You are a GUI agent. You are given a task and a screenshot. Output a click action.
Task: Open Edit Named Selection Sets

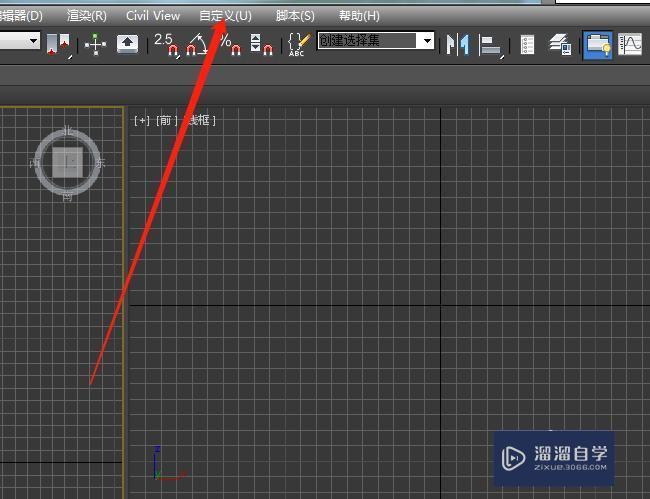point(298,44)
